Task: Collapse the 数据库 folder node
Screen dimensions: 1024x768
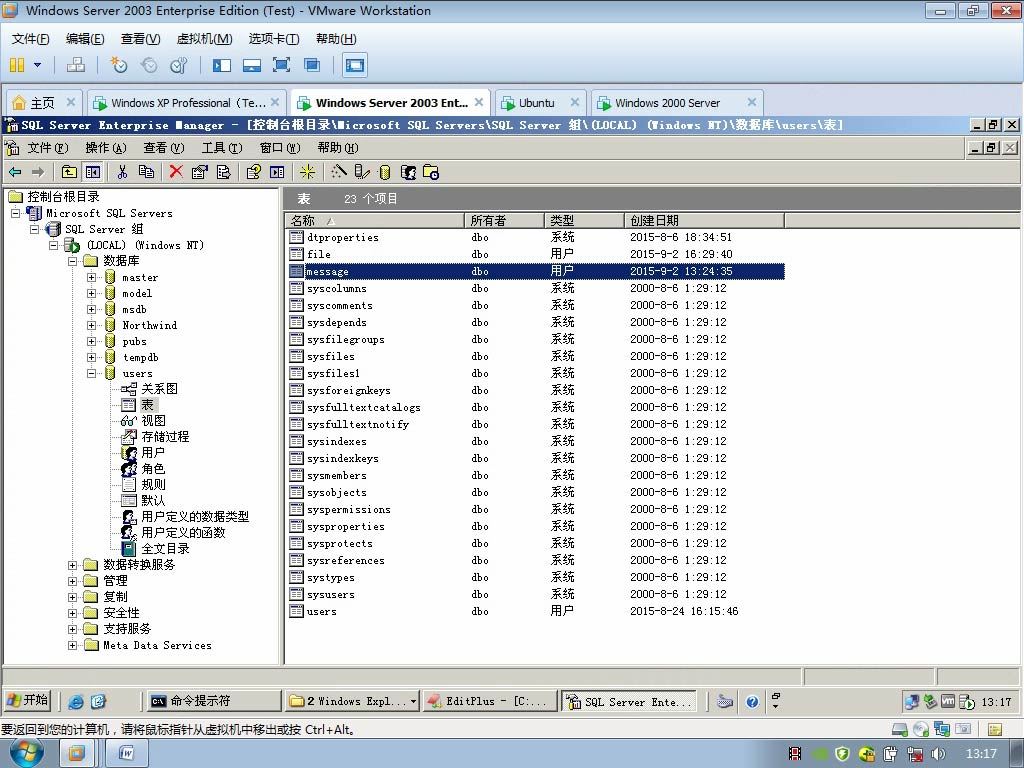Action: 72,261
